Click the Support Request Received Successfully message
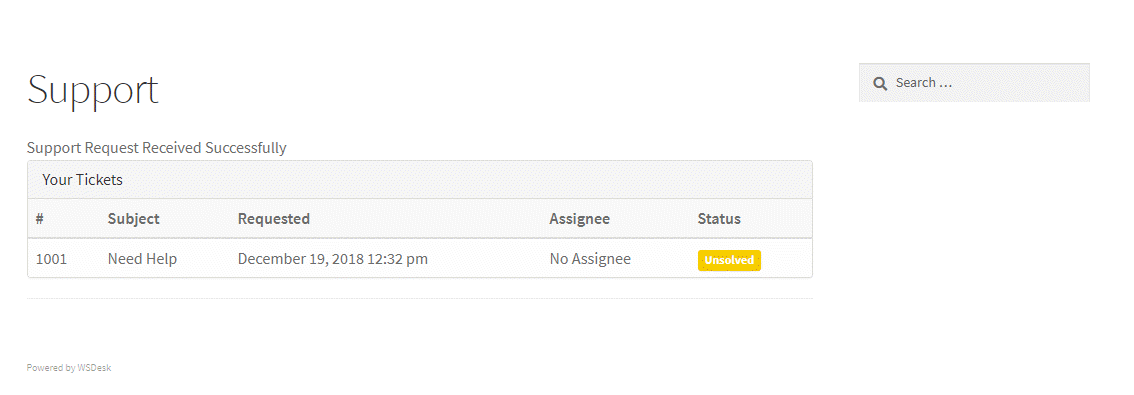 click(x=156, y=148)
